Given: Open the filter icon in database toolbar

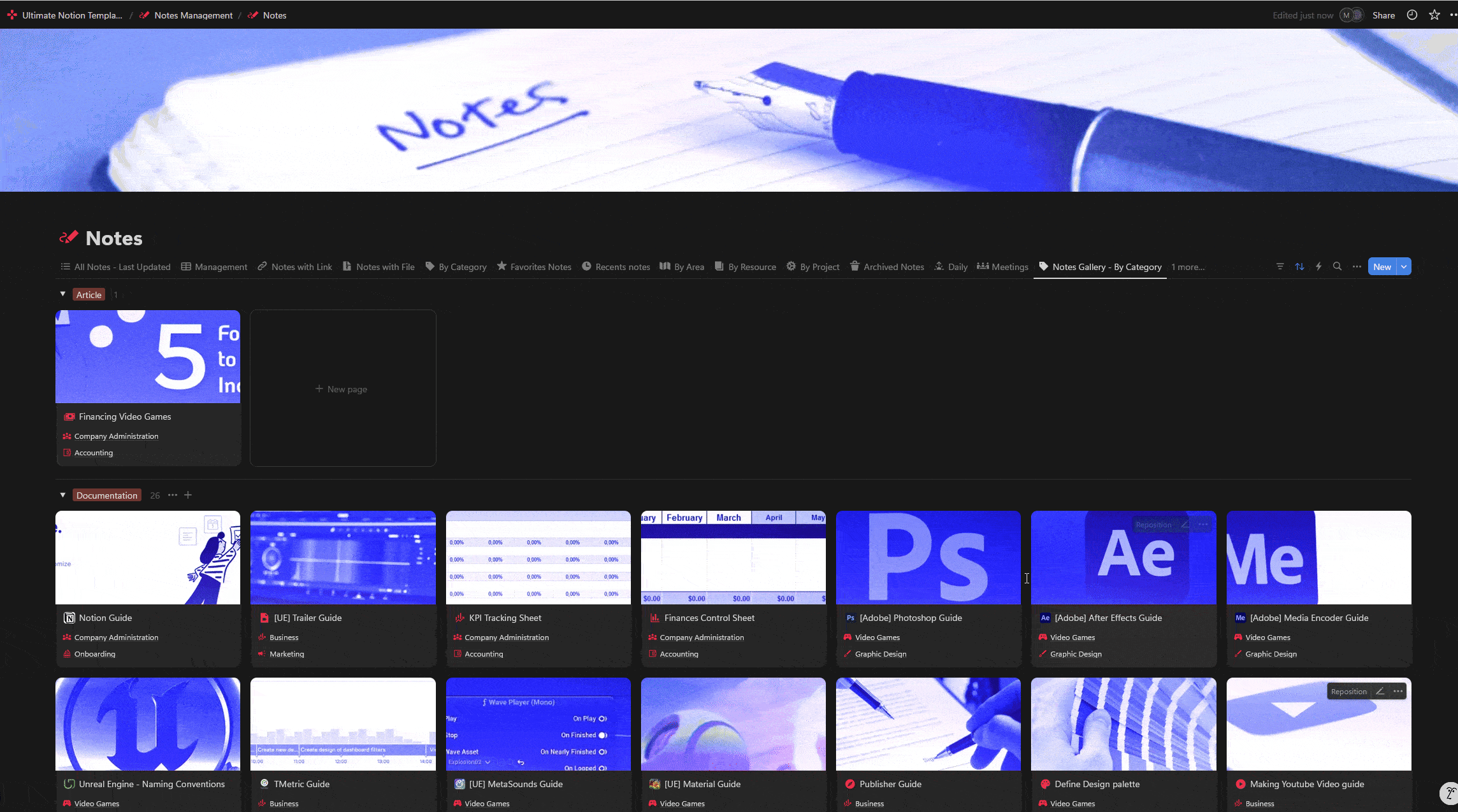Looking at the screenshot, I should pyautogui.click(x=1280, y=266).
